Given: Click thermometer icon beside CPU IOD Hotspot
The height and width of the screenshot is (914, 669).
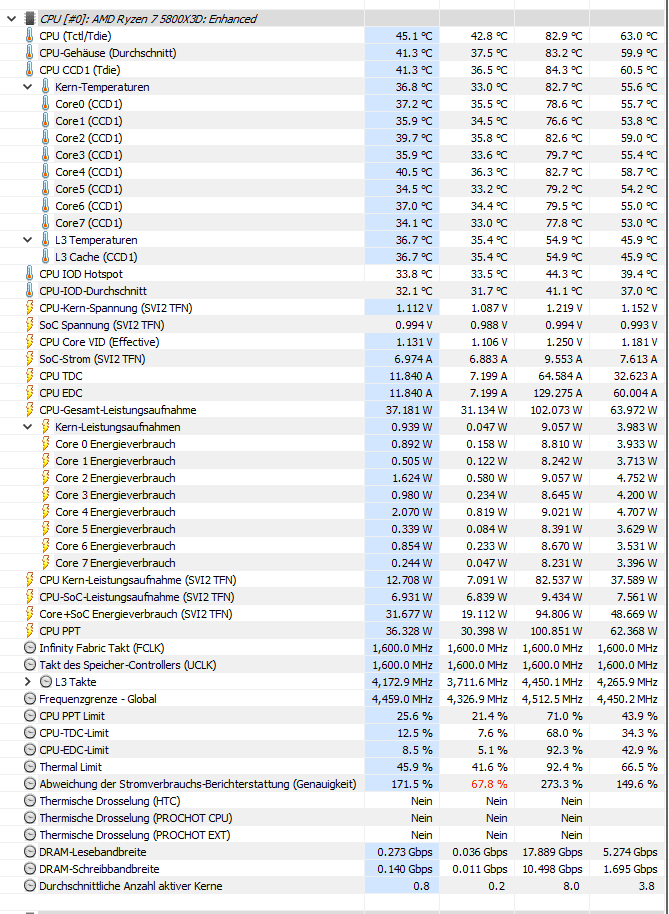Looking at the screenshot, I should click(29, 274).
